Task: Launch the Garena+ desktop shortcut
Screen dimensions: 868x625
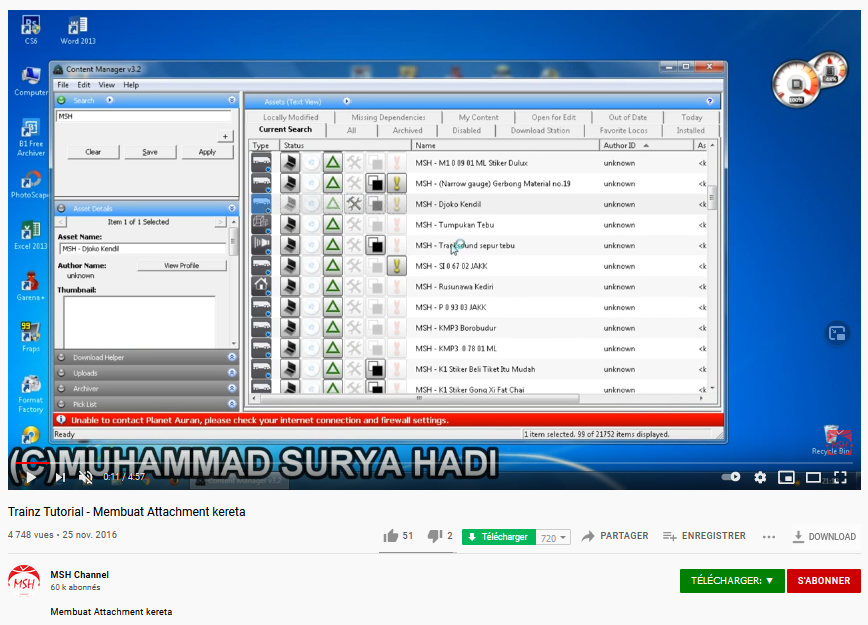Action: click(x=30, y=286)
